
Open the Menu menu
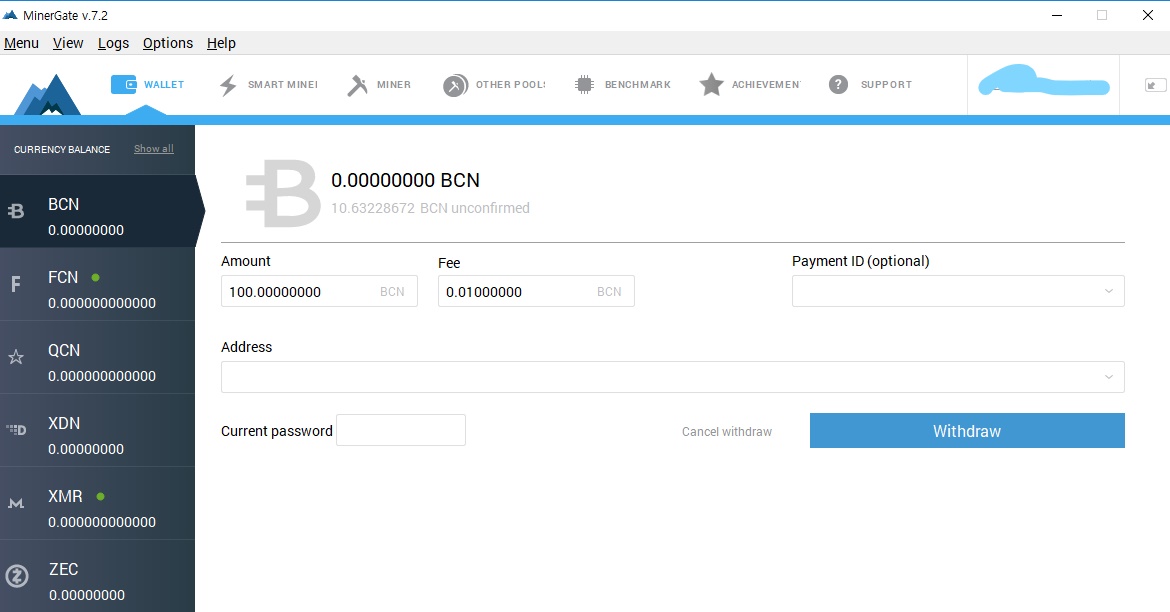coord(21,43)
